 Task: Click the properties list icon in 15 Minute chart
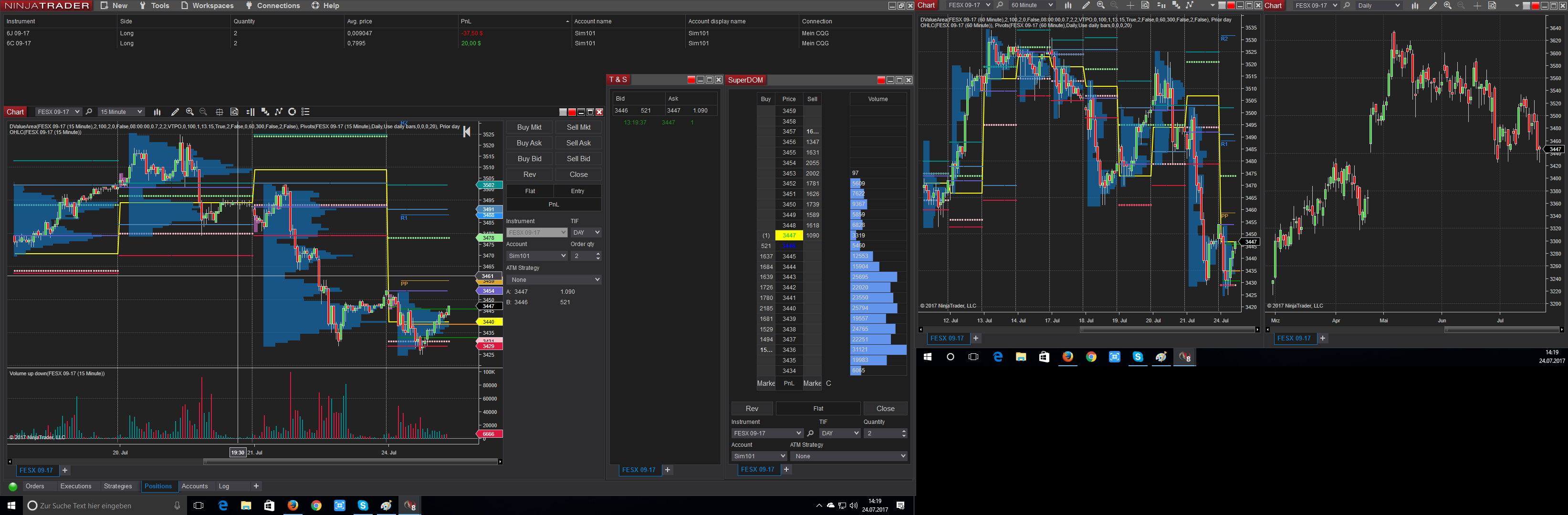click(x=305, y=112)
